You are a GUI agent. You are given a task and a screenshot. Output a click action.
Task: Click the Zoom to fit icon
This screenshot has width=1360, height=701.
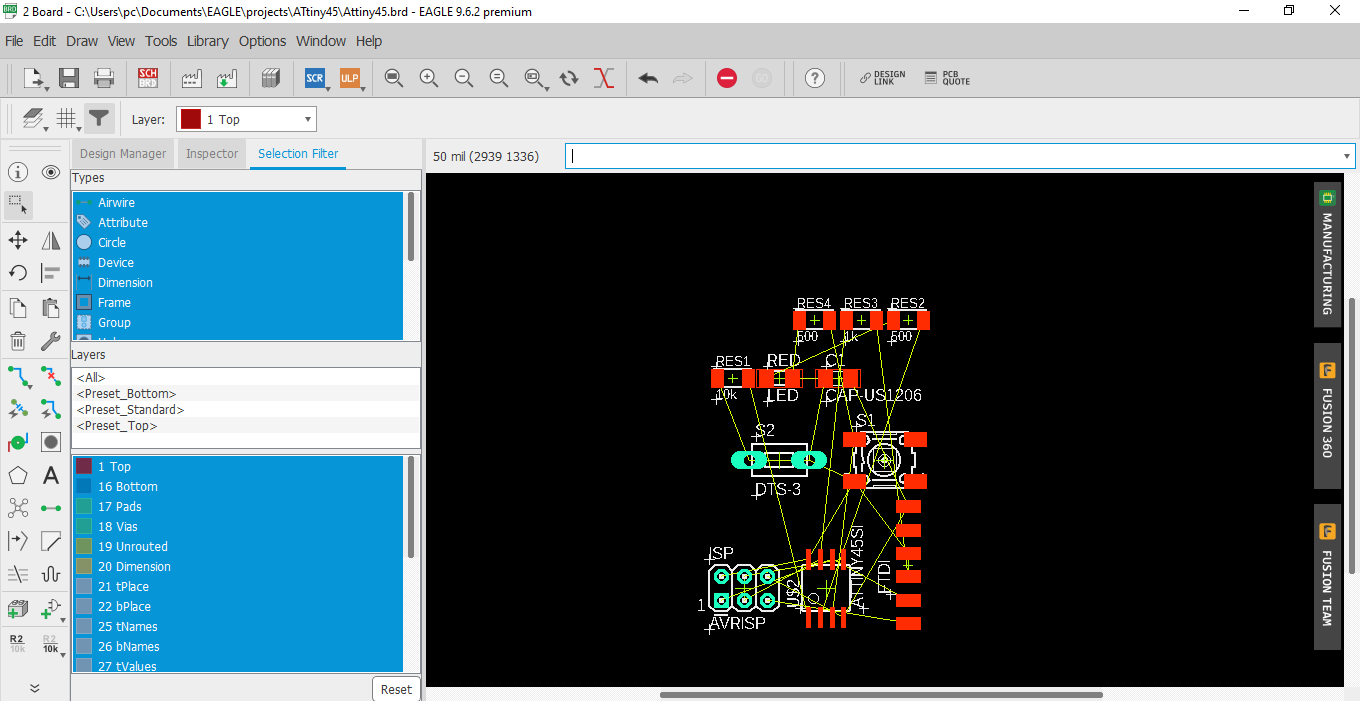[x=394, y=78]
